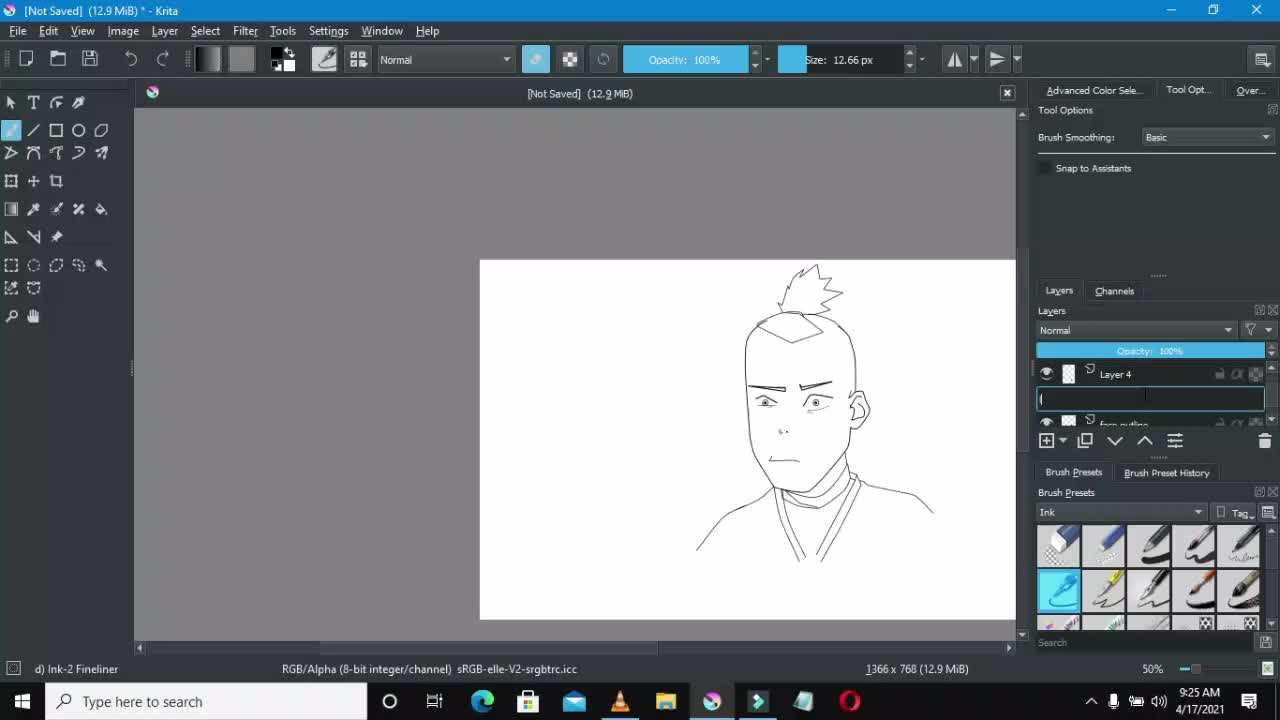This screenshot has width=1280, height=720.
Task: Save the document with floppy icon
Action: pos(90,60)
